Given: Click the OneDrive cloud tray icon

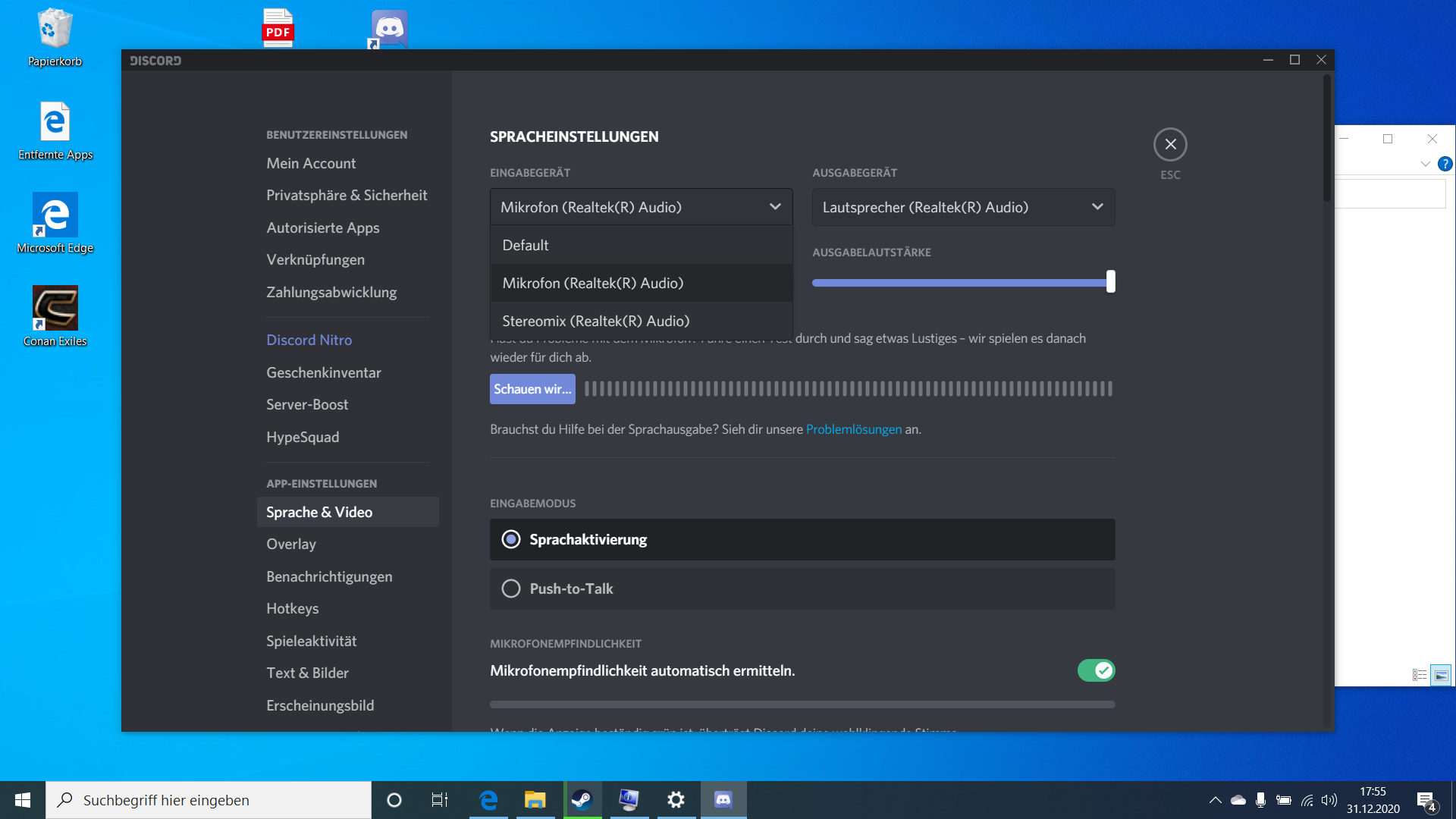Looking at the screenshot, I should pos(1238,800).
